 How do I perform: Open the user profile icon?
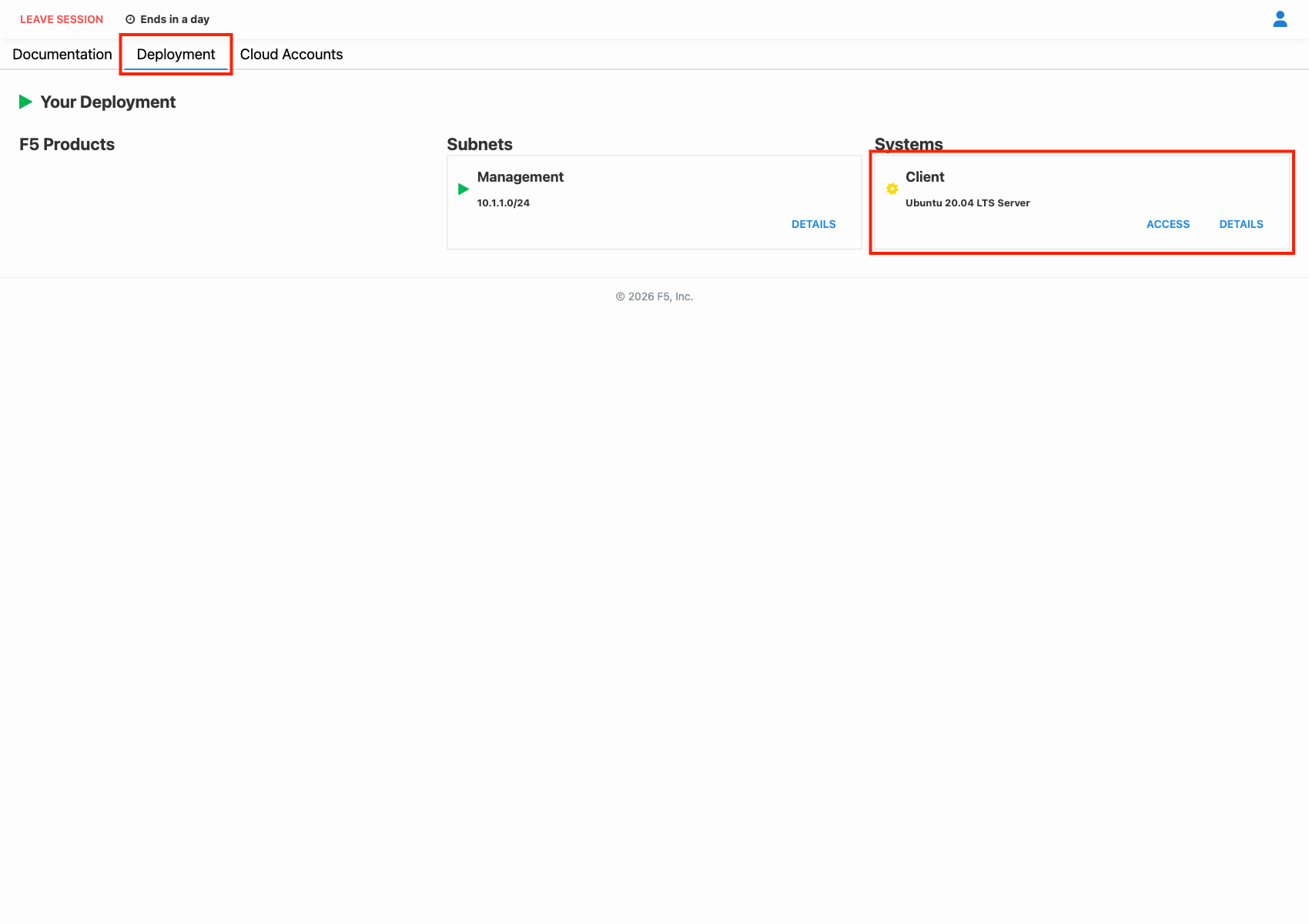tap(1280, 19)
